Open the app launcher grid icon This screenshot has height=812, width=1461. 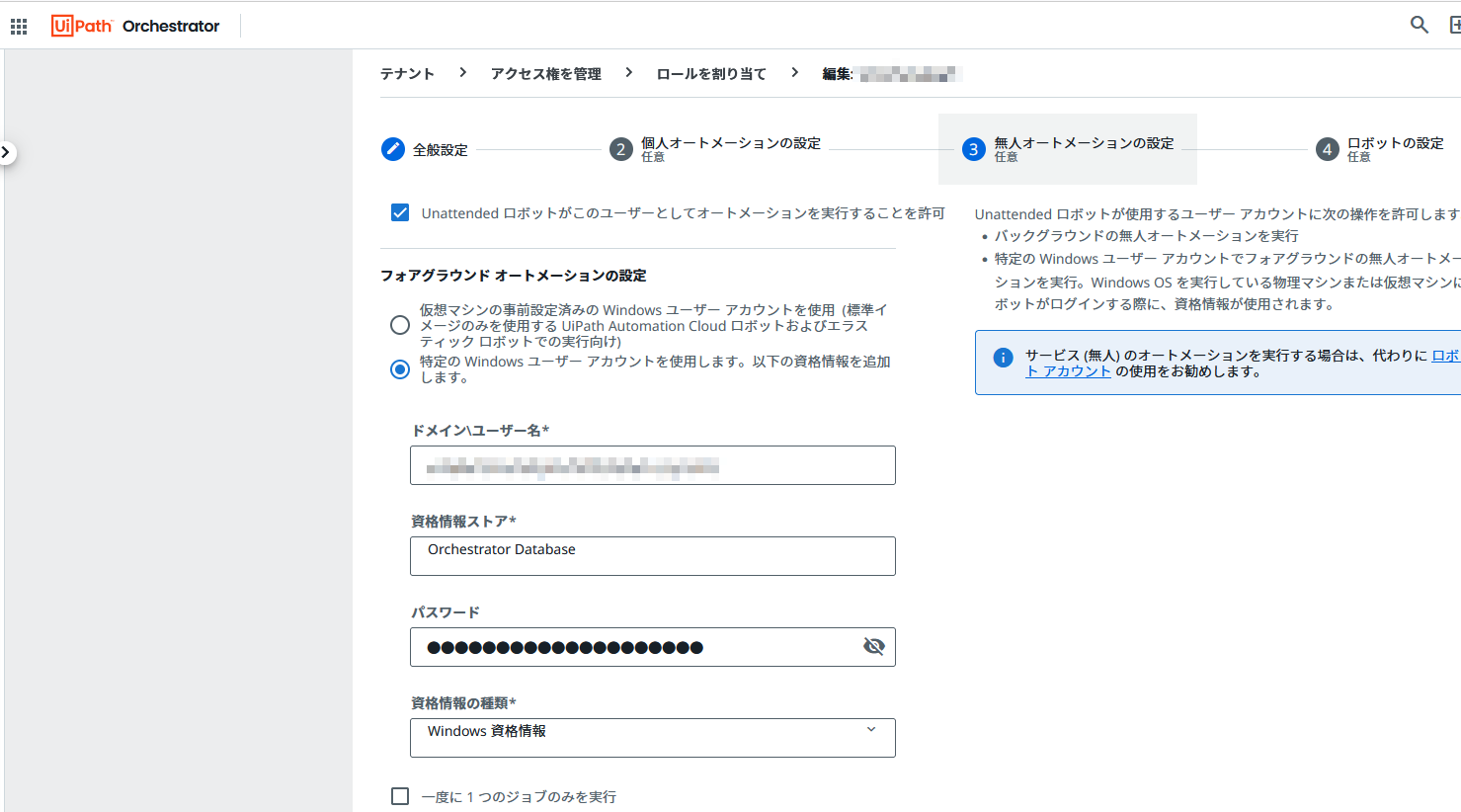(19, 26)
